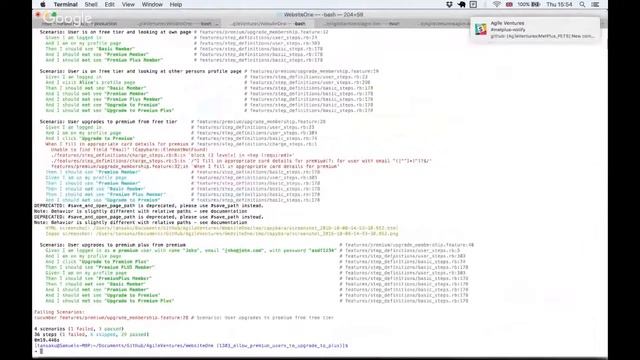Click the battery 100% indicator

pos(529,4)
